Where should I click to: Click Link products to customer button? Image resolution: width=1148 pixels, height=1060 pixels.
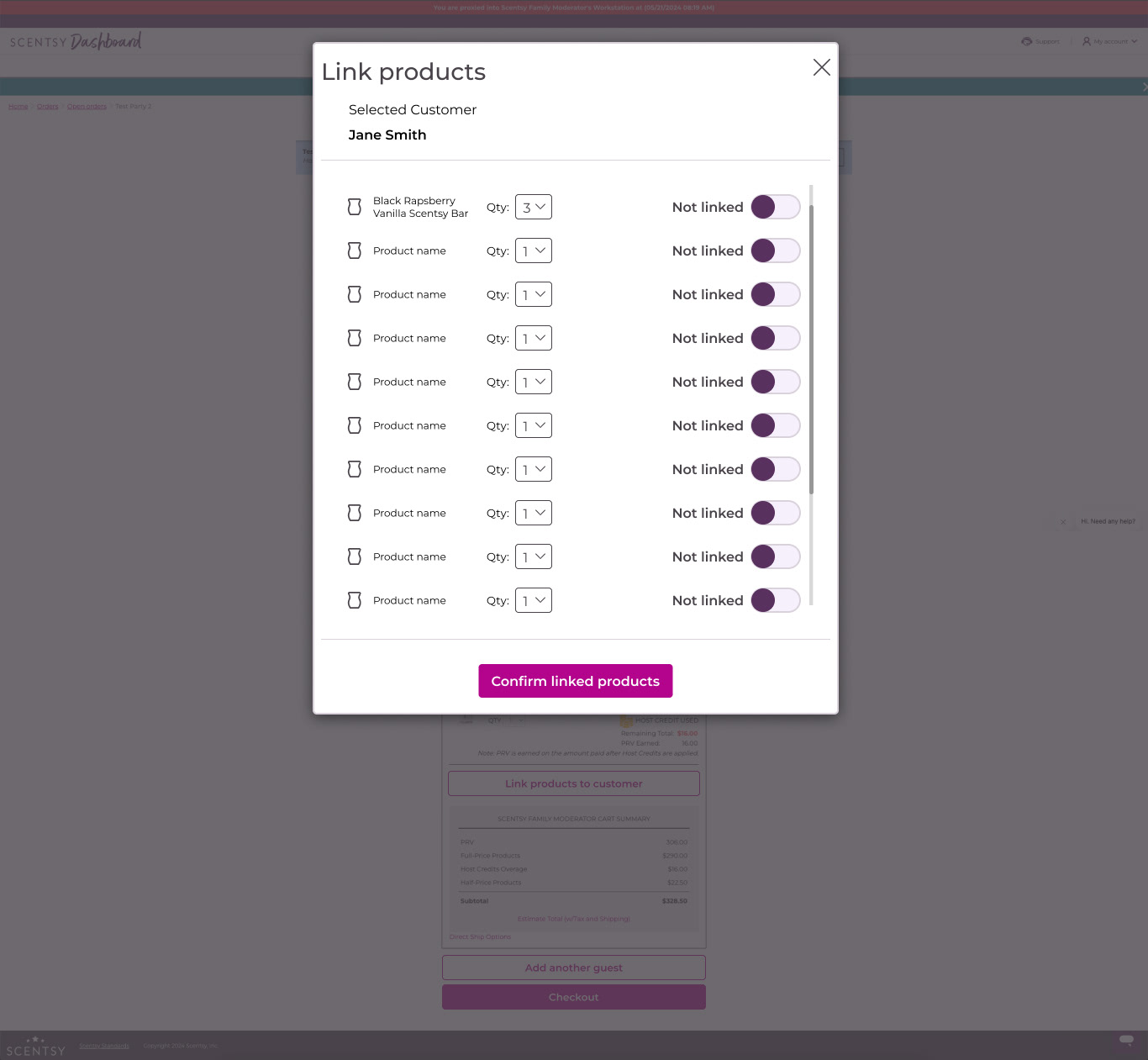(574, 783)
